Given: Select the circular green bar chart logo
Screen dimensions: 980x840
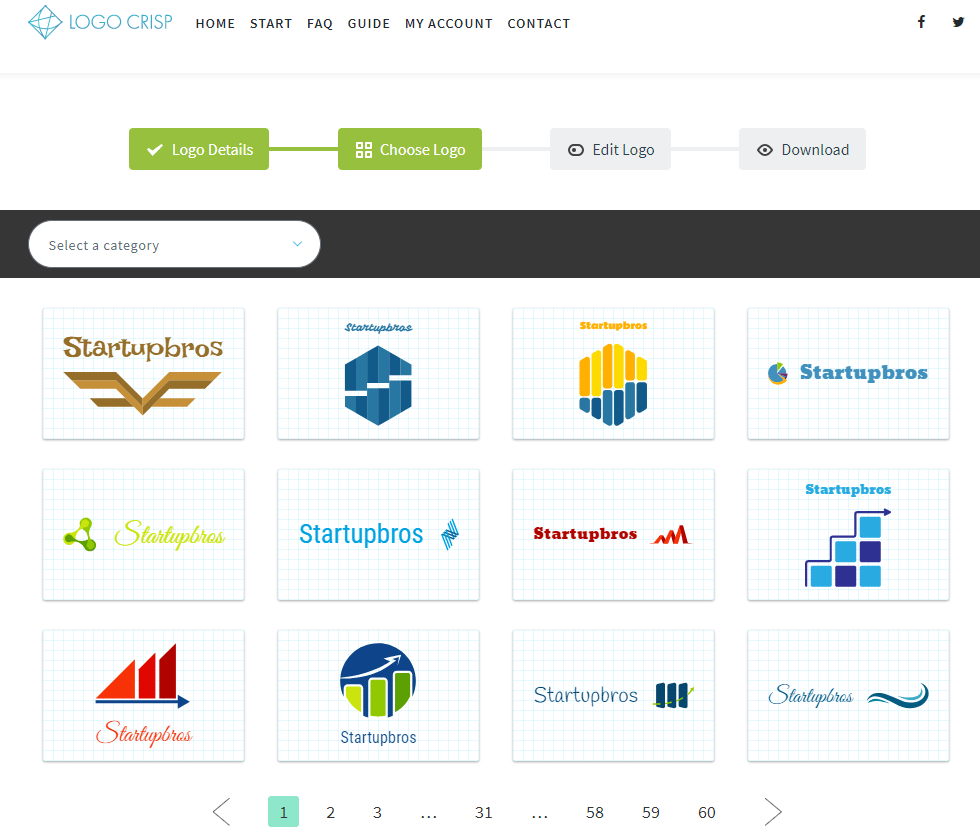Looking at the screenshot, I should [x=378, y=696].
